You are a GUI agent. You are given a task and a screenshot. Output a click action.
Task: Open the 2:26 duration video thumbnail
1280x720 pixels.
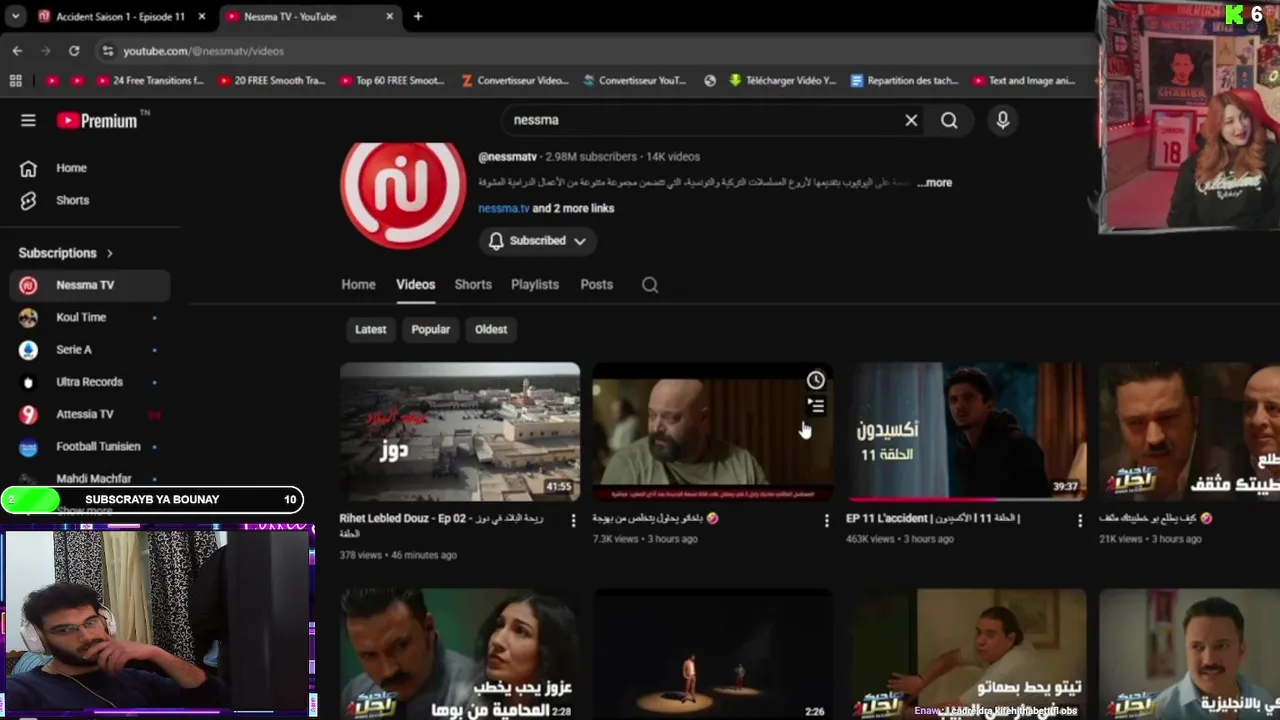pos(713,654)
